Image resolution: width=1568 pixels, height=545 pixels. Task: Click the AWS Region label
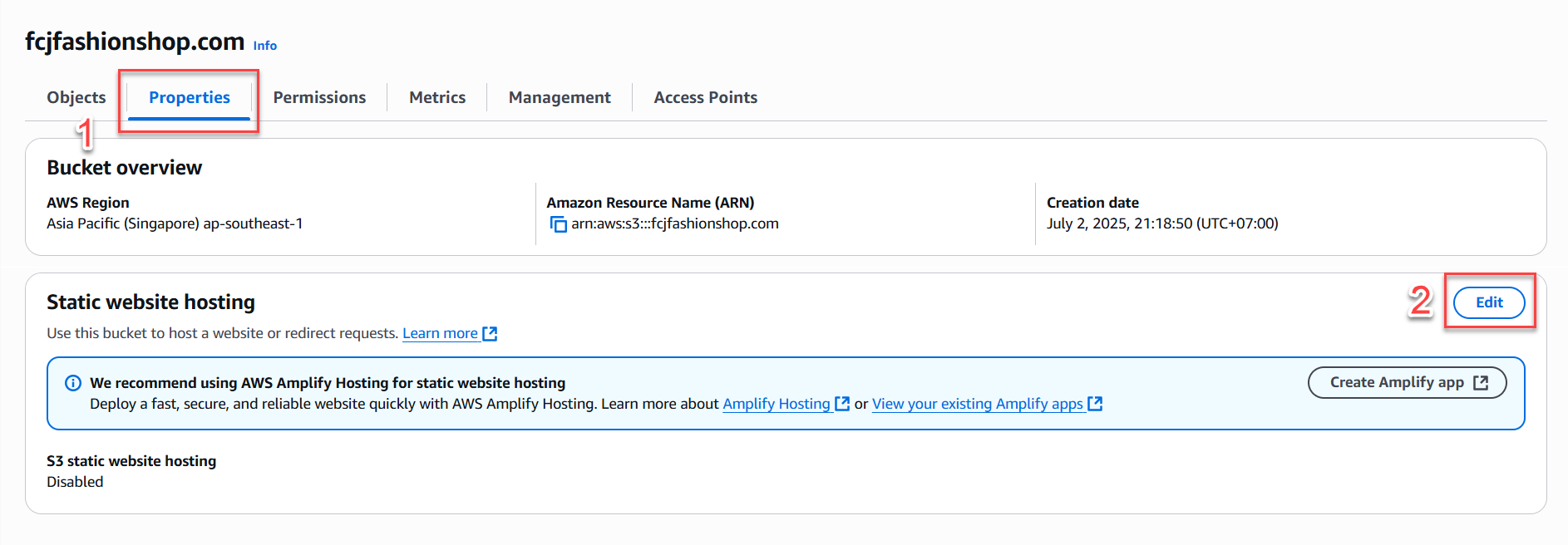pyautogui.click(x=88, y=203)
